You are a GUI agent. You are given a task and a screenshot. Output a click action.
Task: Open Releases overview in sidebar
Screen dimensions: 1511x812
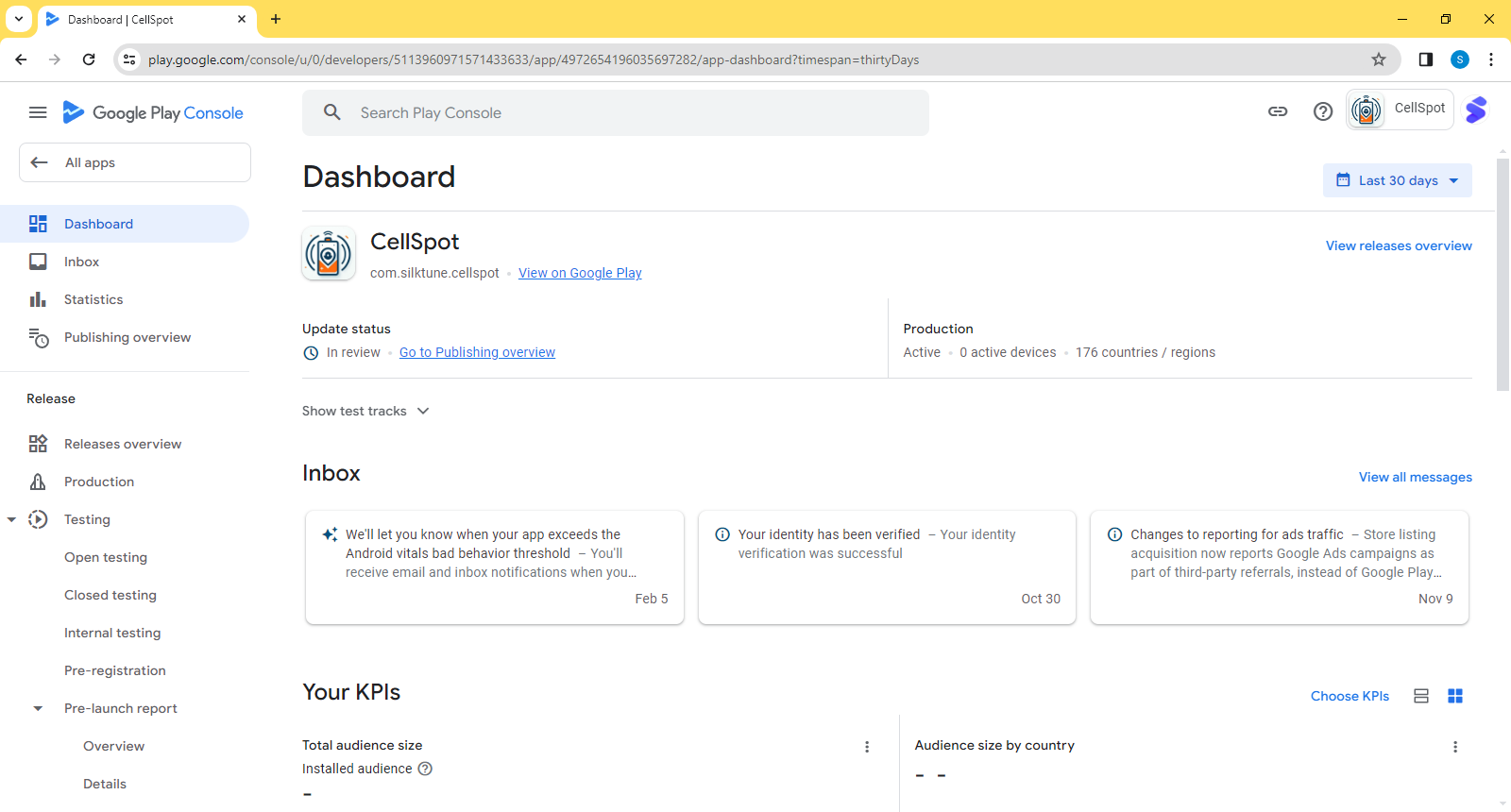point(125,444)
